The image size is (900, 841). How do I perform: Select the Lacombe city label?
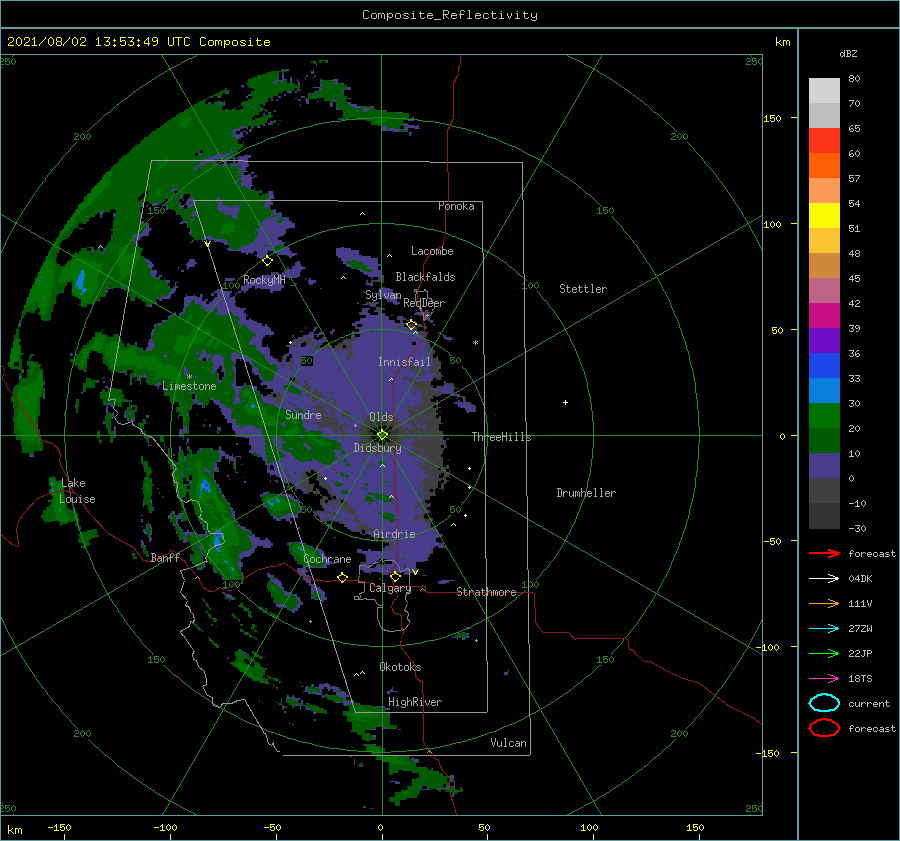click(432, 251)
